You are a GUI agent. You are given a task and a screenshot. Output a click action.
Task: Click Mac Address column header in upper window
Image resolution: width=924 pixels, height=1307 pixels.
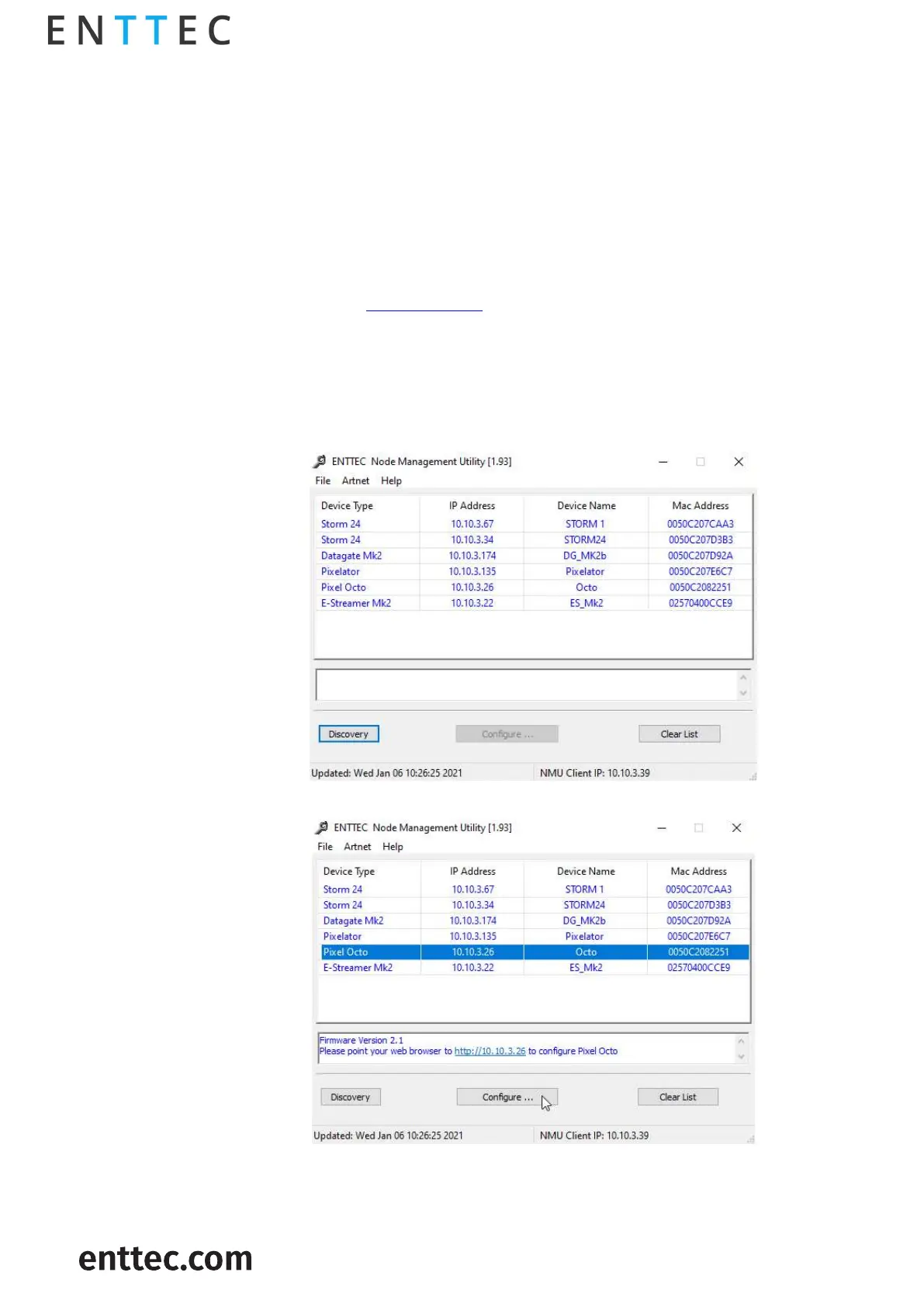(x=700, y=506)
